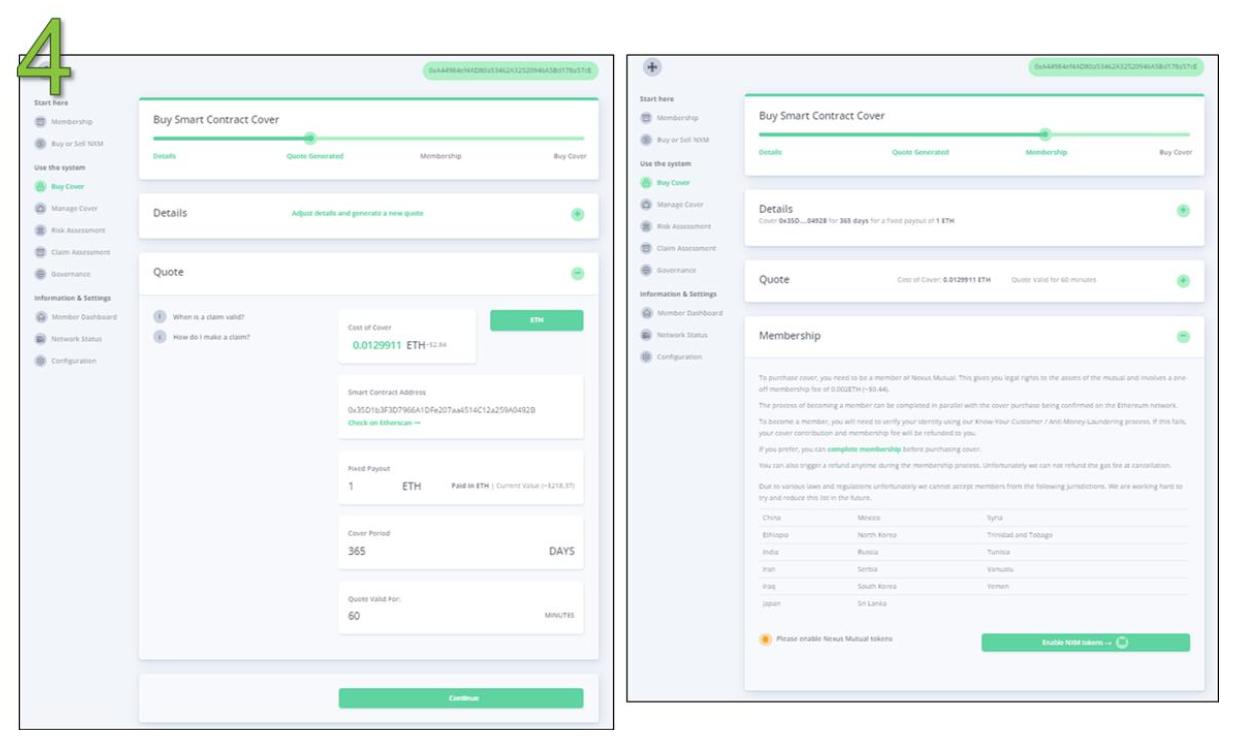This screenshot has height=752, width=1252.
Task: Click info icon beside 'When is a claim valid?'
Action: coord(159,317)
